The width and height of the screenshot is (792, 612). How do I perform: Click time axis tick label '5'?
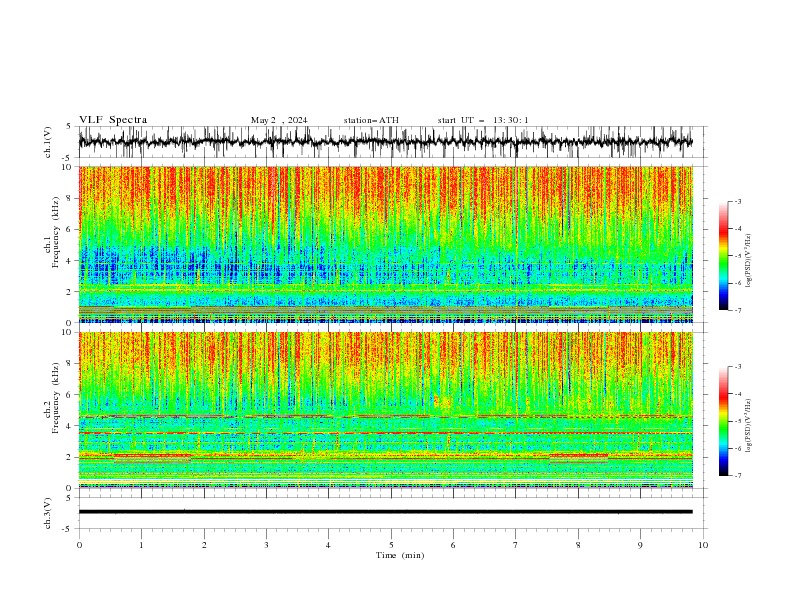click(x=391, y=545)
